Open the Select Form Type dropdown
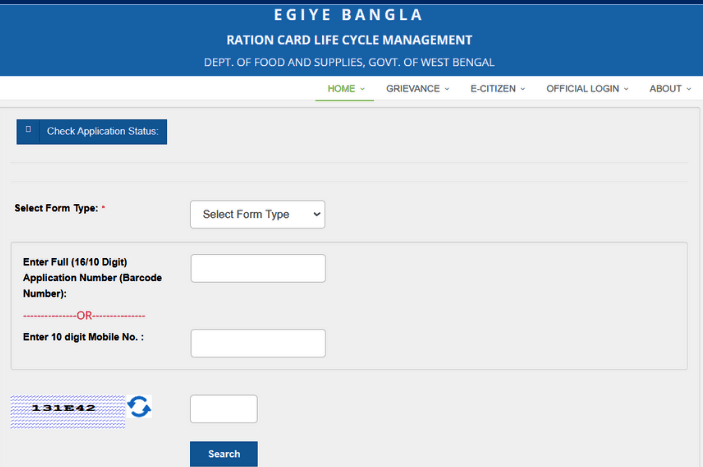 pyautogui.click(x=257, y=214)
